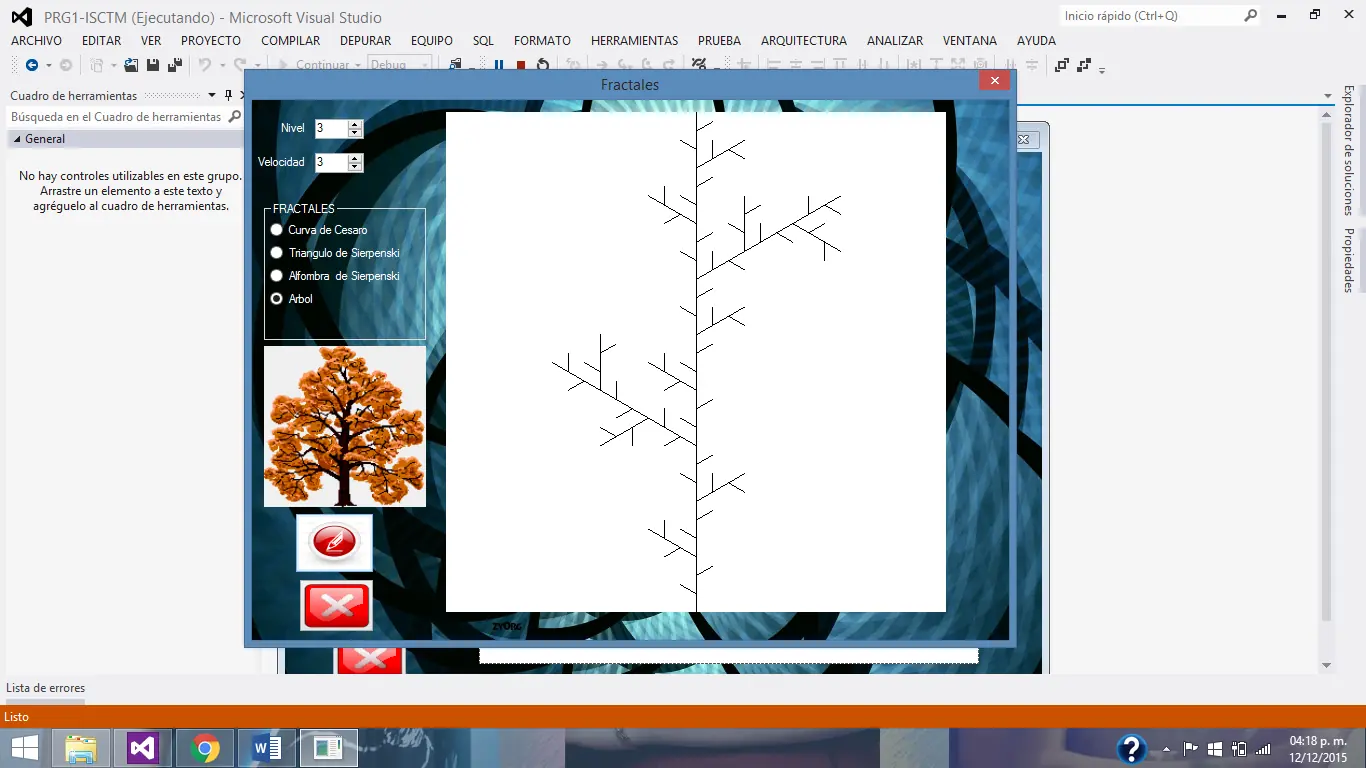Click the send to back toolbar icon
The image size is (1366, 768).
pyautogui.click(x=1084, y=65)
